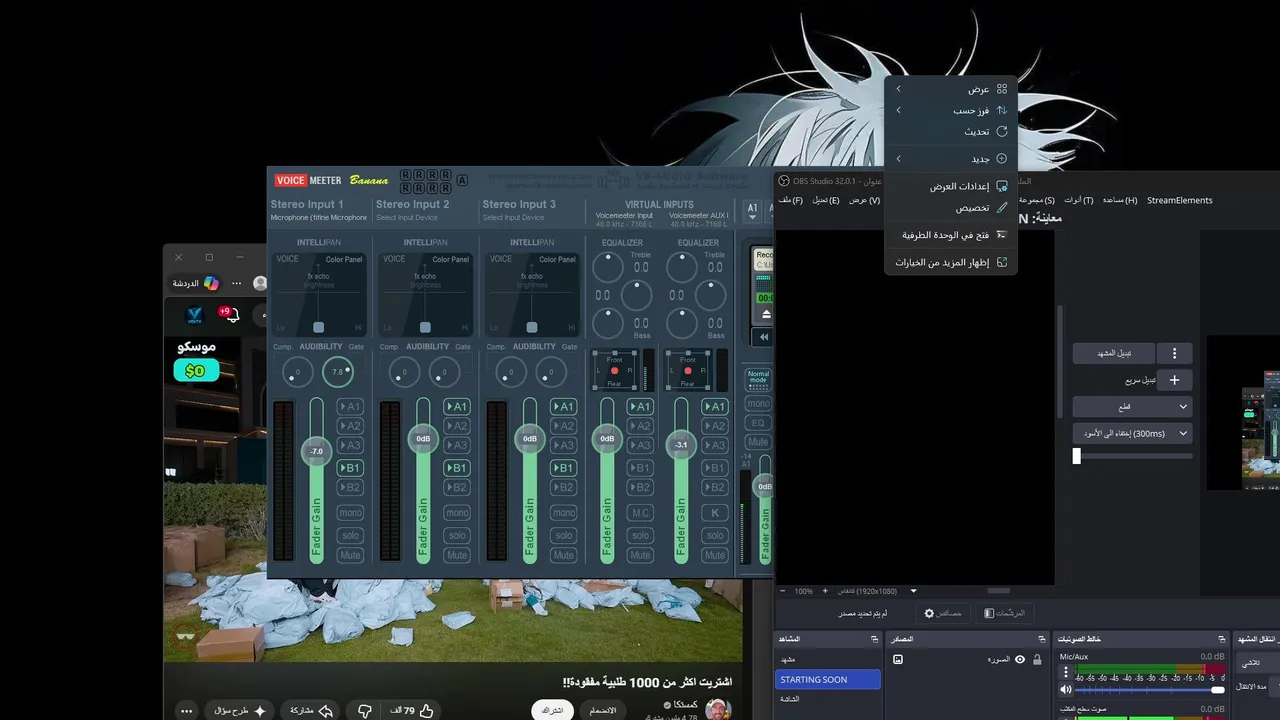Image resolution: width=1280 pixels, height=720 pixels.
Task: Open the OBS transition type dropdown
Action: [x=1132, y=407]
